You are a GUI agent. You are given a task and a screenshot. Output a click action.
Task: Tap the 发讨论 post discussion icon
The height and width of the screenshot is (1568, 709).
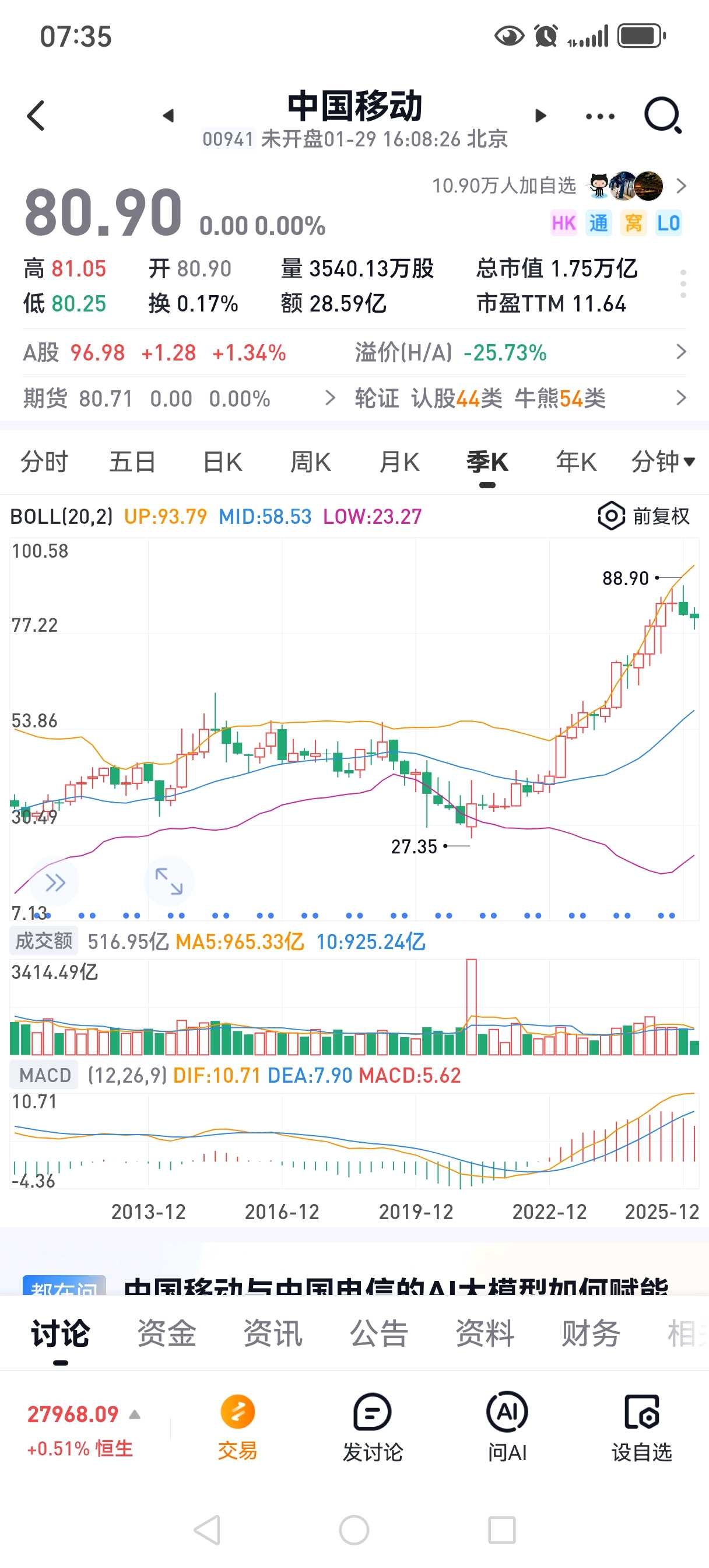point(373,1412)
